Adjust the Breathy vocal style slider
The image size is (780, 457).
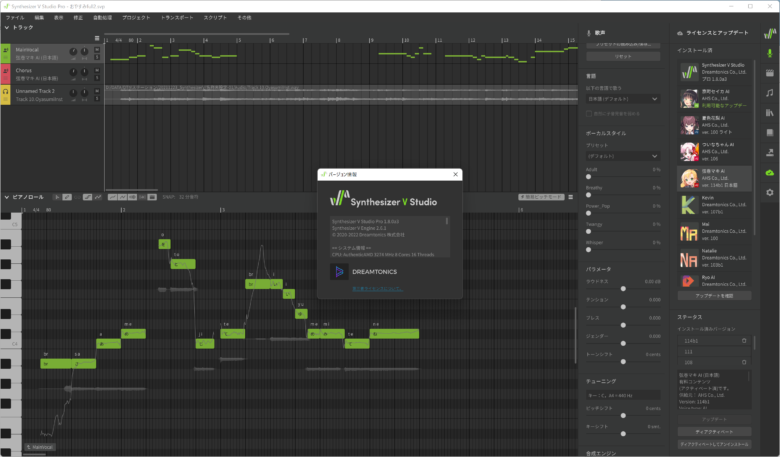[x=588, y=195]
